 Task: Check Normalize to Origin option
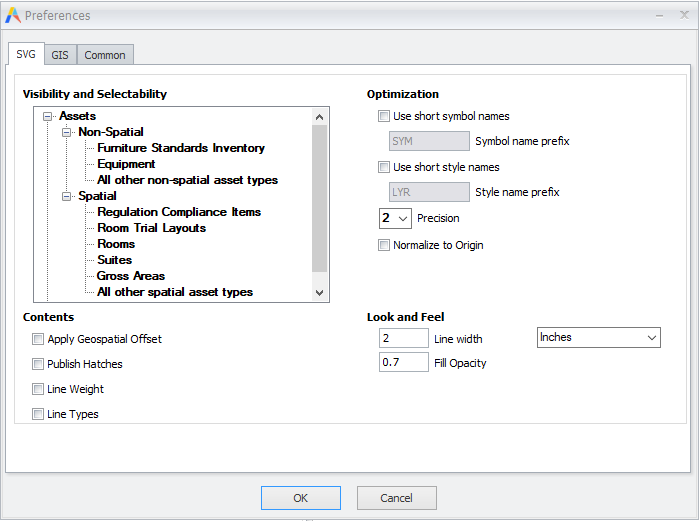point(383,245)
